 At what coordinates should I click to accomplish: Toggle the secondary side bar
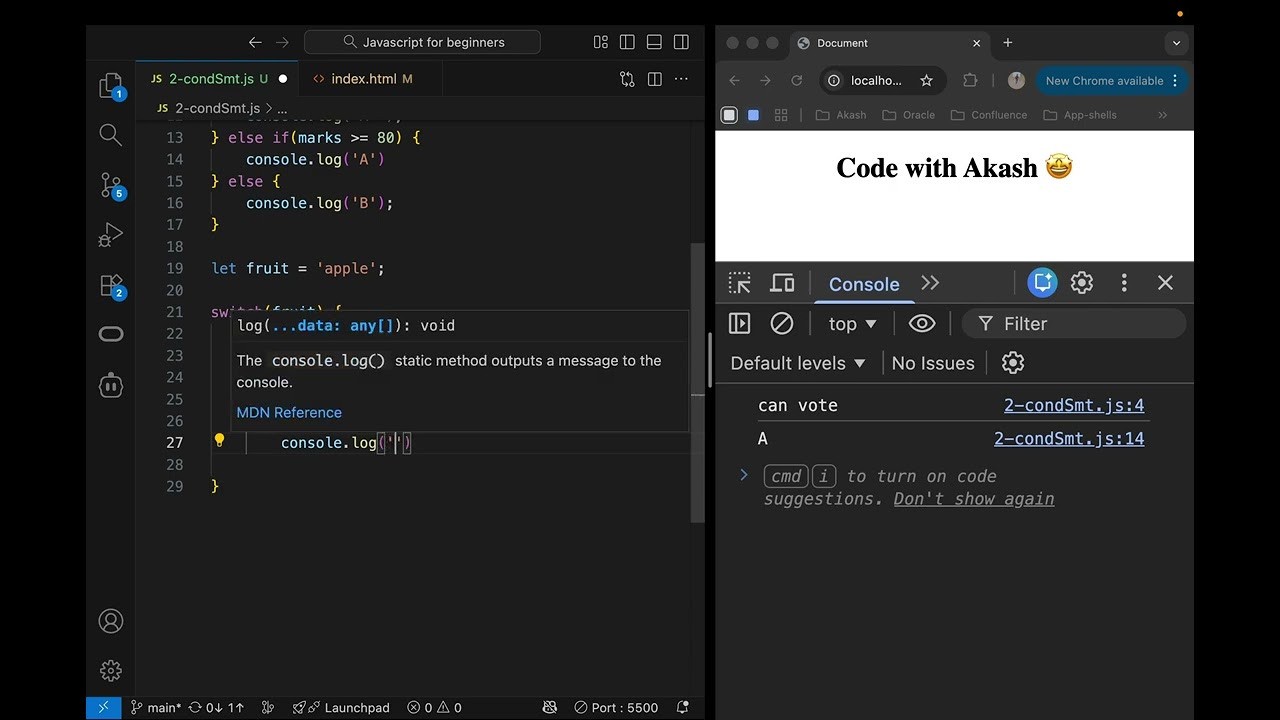pos(681,42)
